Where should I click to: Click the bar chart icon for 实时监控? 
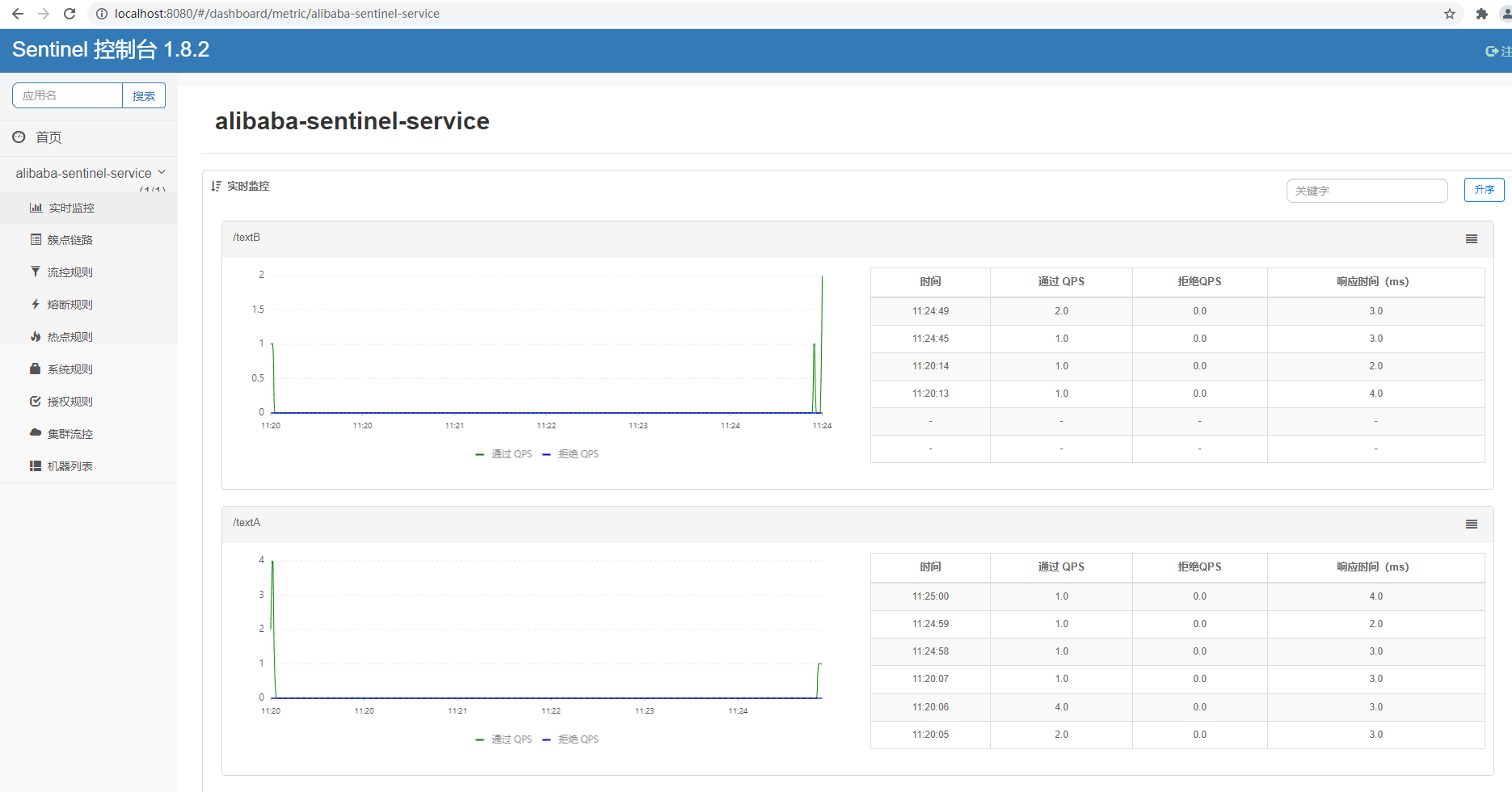click(36, 208)
